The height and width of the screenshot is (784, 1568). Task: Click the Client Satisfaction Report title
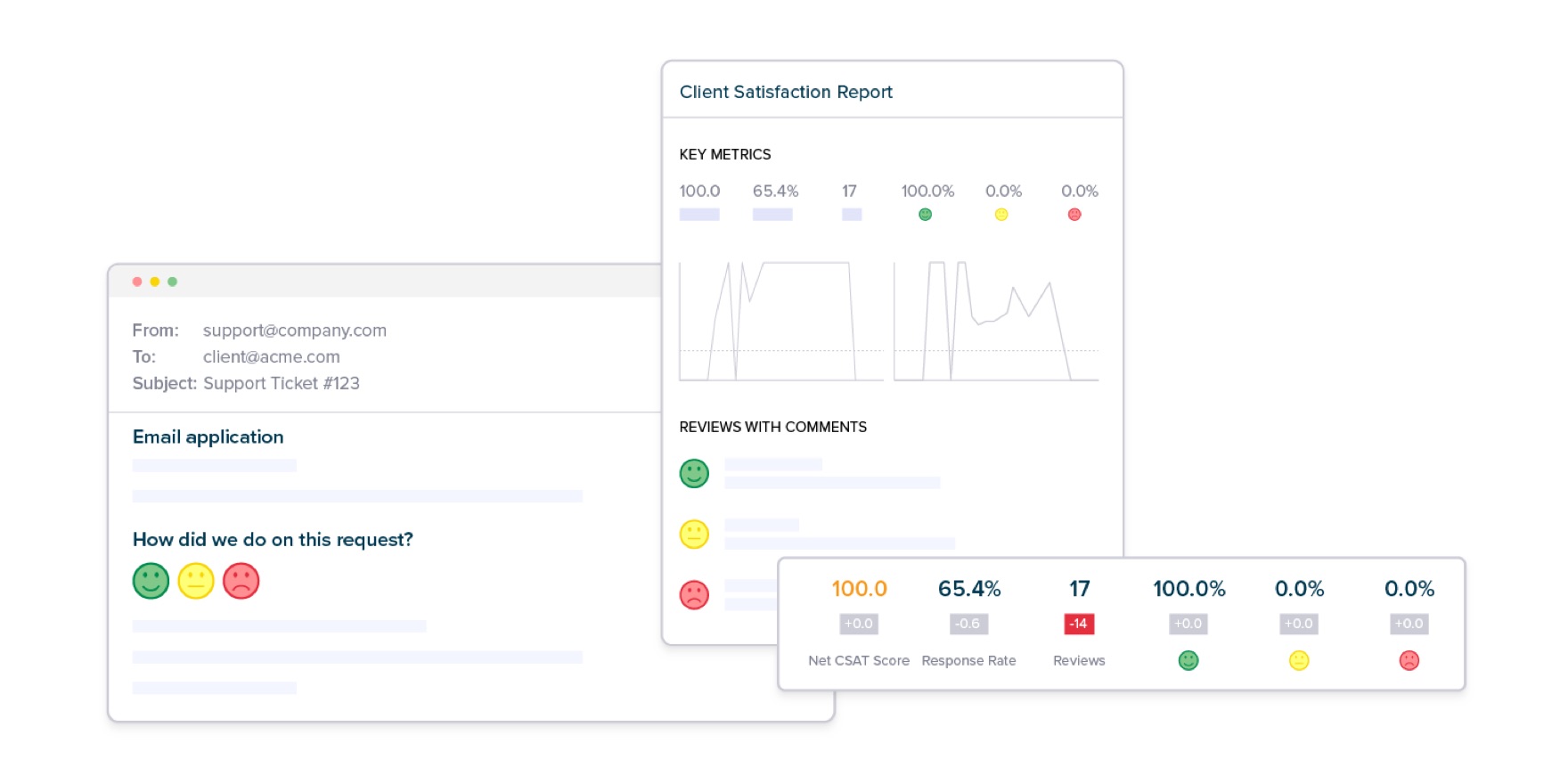coord(786,92)
